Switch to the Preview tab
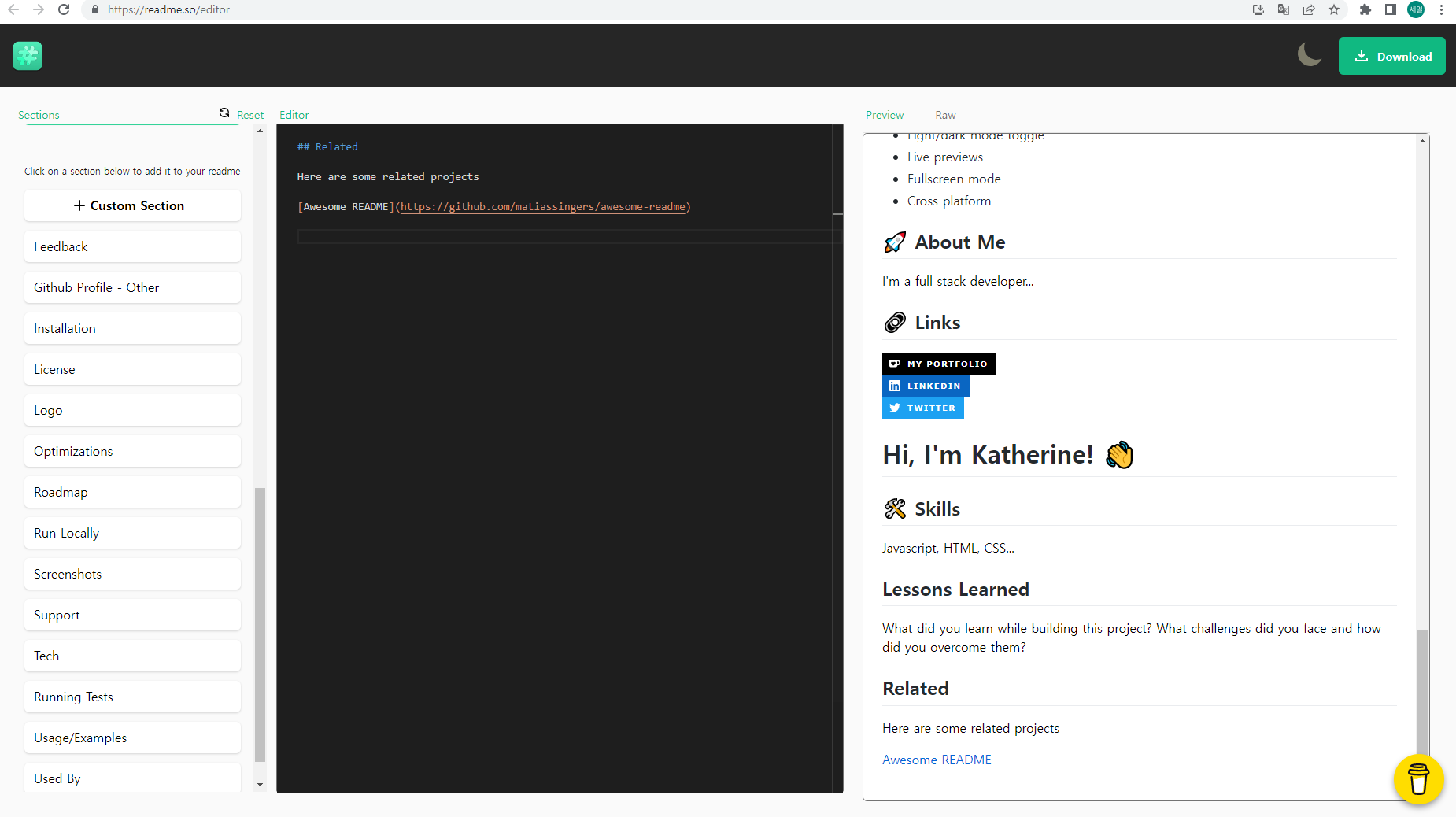This screenshot has height=817, width=1456. (885, 115)
